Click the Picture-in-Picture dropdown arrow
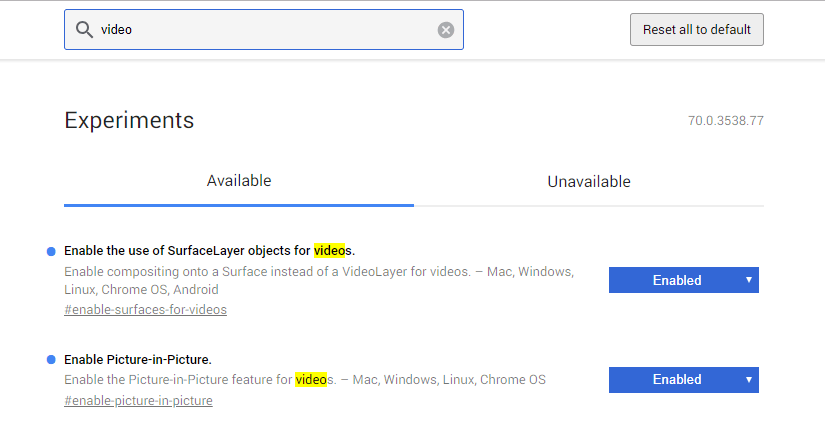Viewport: 825px width, 429px height. click(748, 379)
